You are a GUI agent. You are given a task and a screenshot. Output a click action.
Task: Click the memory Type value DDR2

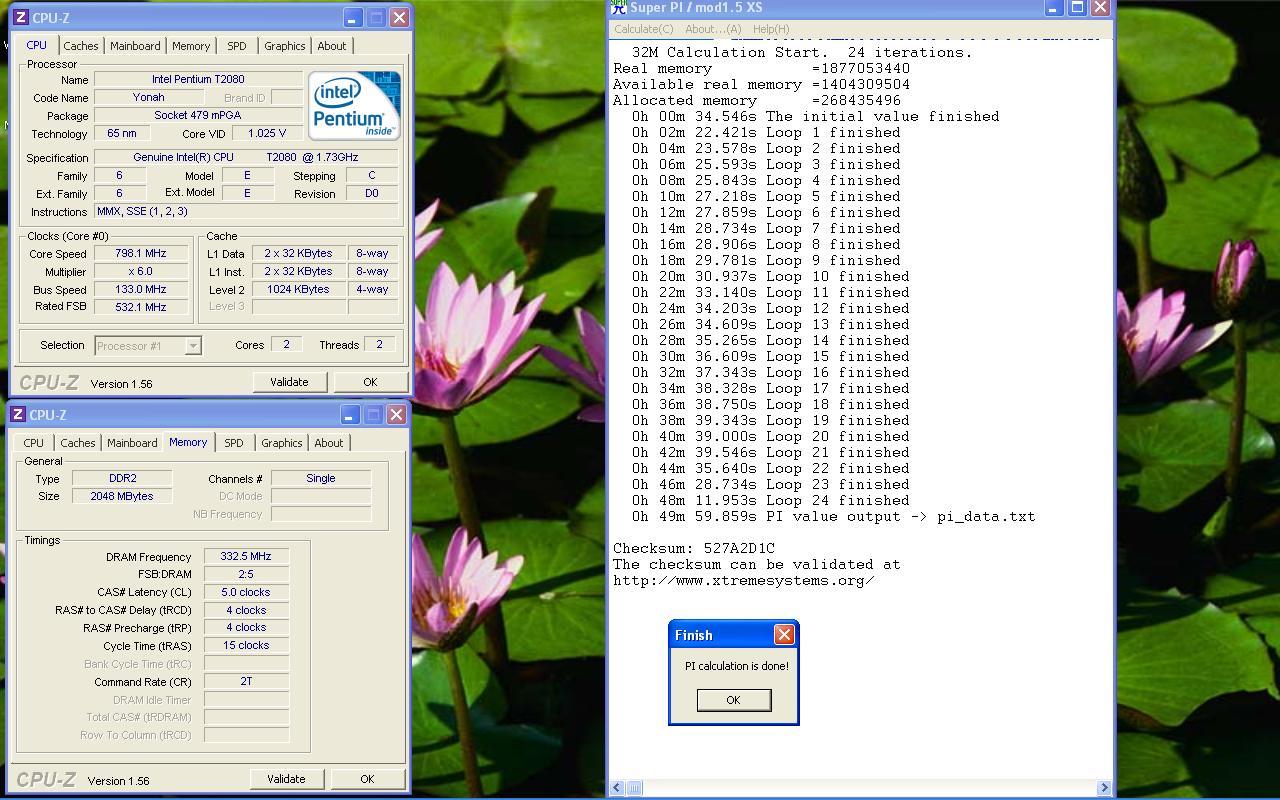point(122,478)
